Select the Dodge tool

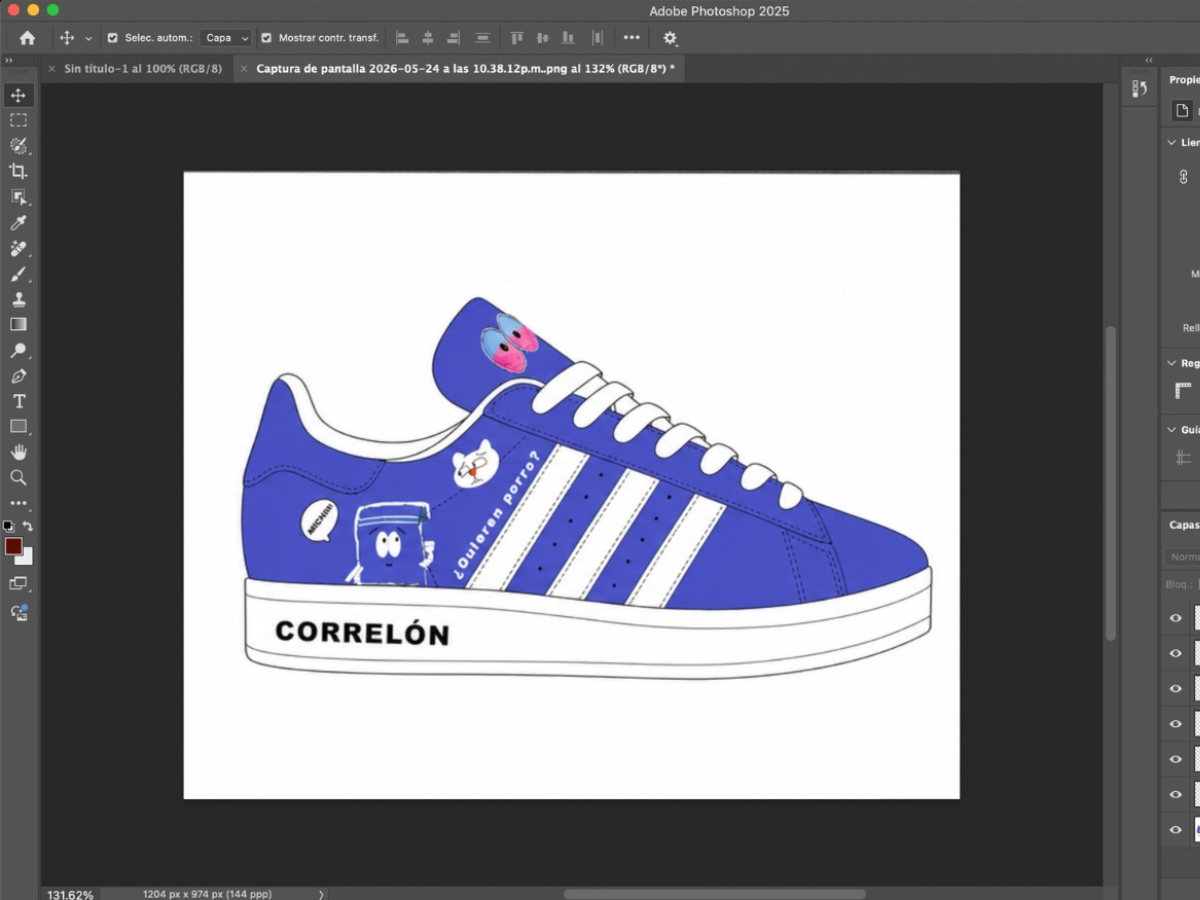tap(18, 350)
